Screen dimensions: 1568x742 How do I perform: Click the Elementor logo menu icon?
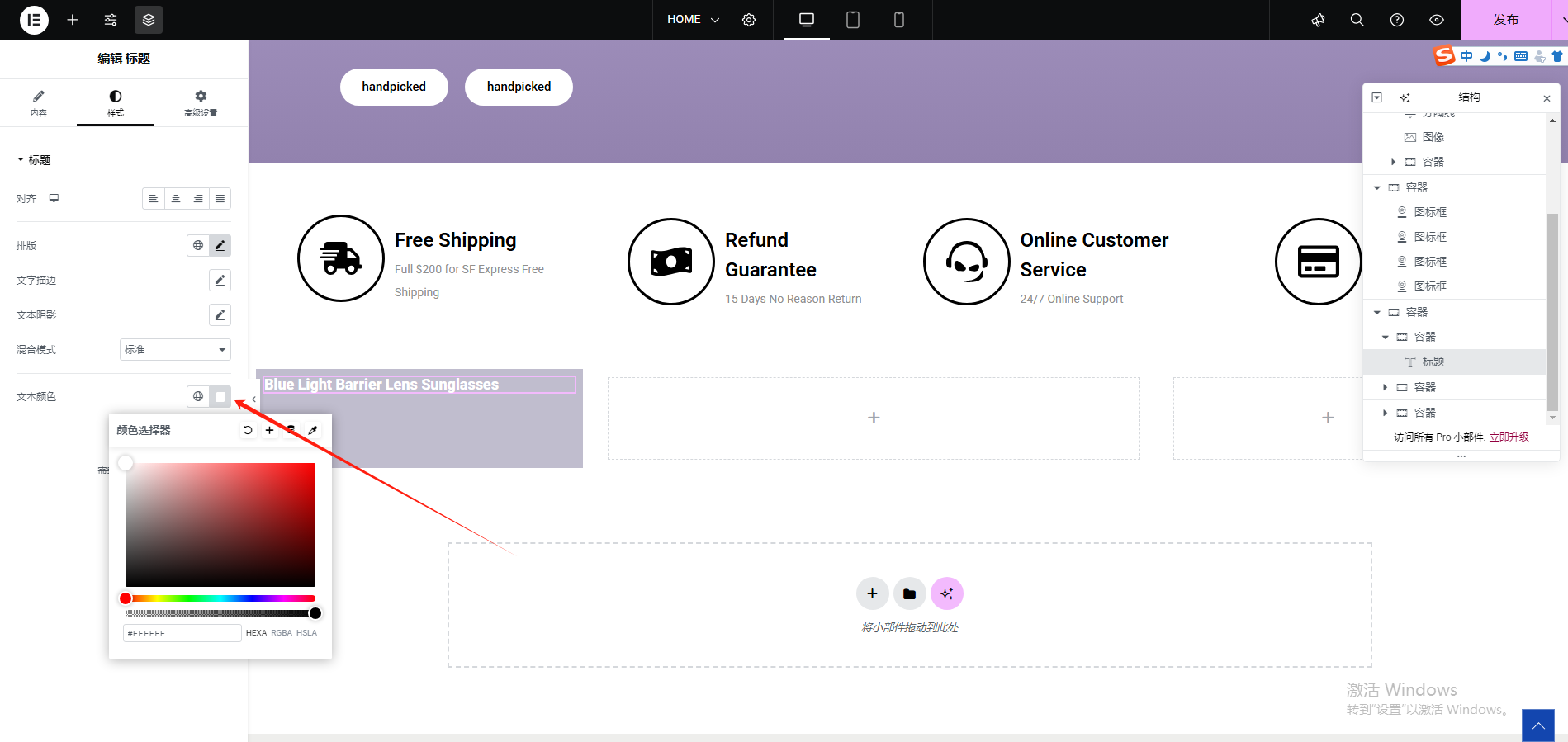[34, 20]
